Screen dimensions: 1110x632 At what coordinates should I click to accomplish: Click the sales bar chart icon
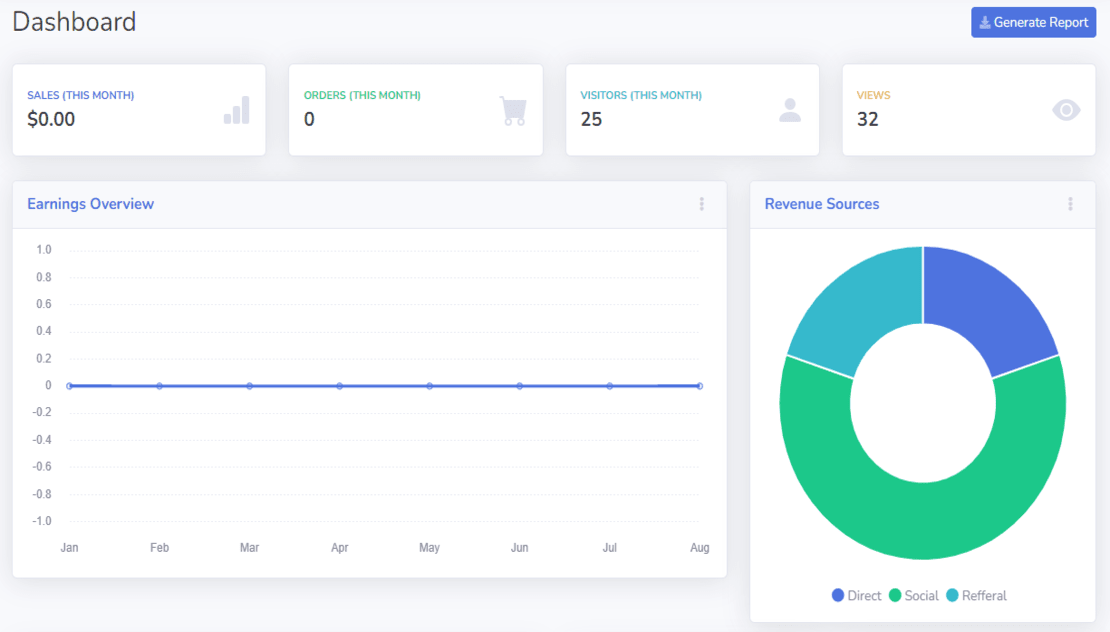pos(236,110)
